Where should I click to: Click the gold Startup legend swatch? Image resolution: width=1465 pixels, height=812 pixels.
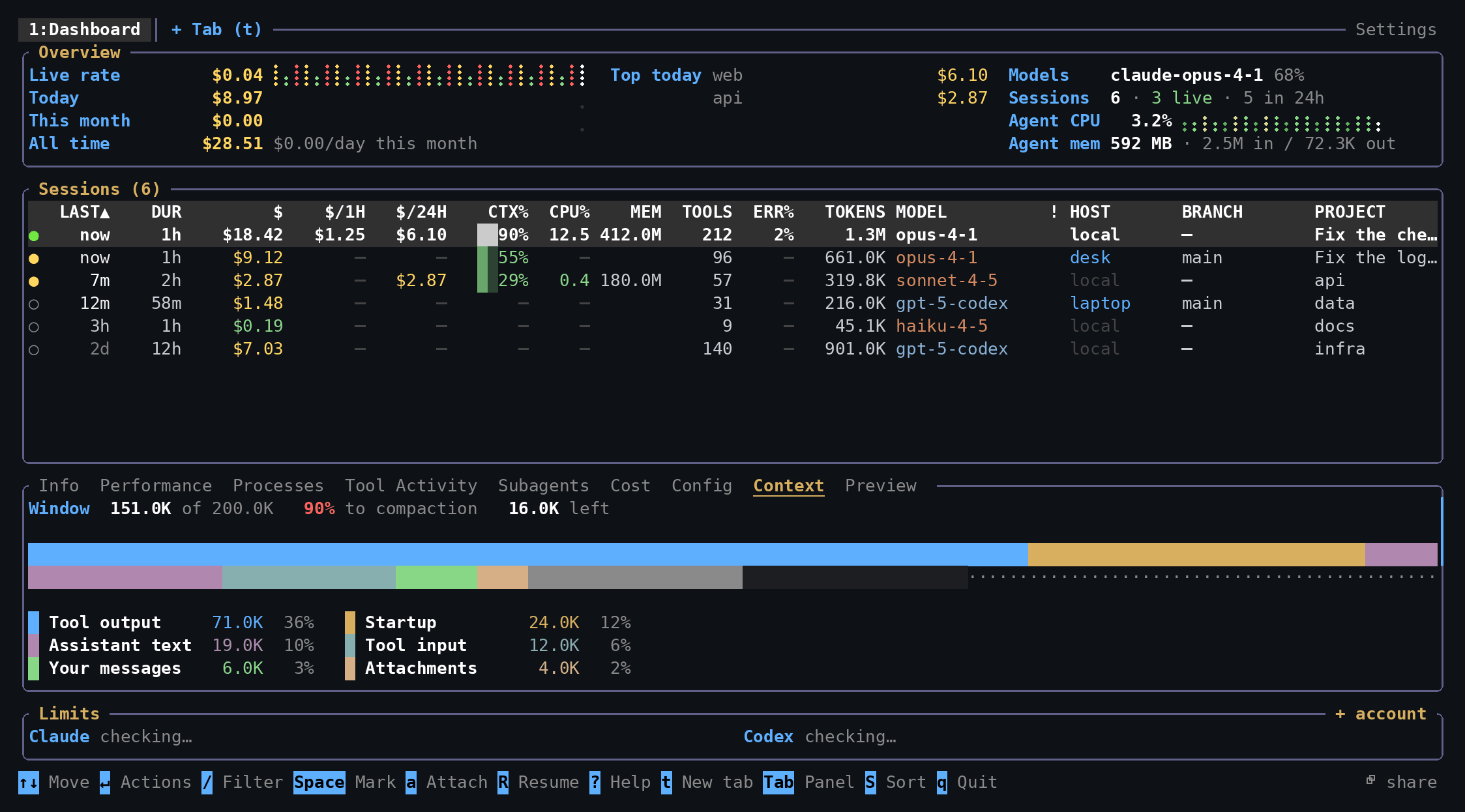coord(350,623)
